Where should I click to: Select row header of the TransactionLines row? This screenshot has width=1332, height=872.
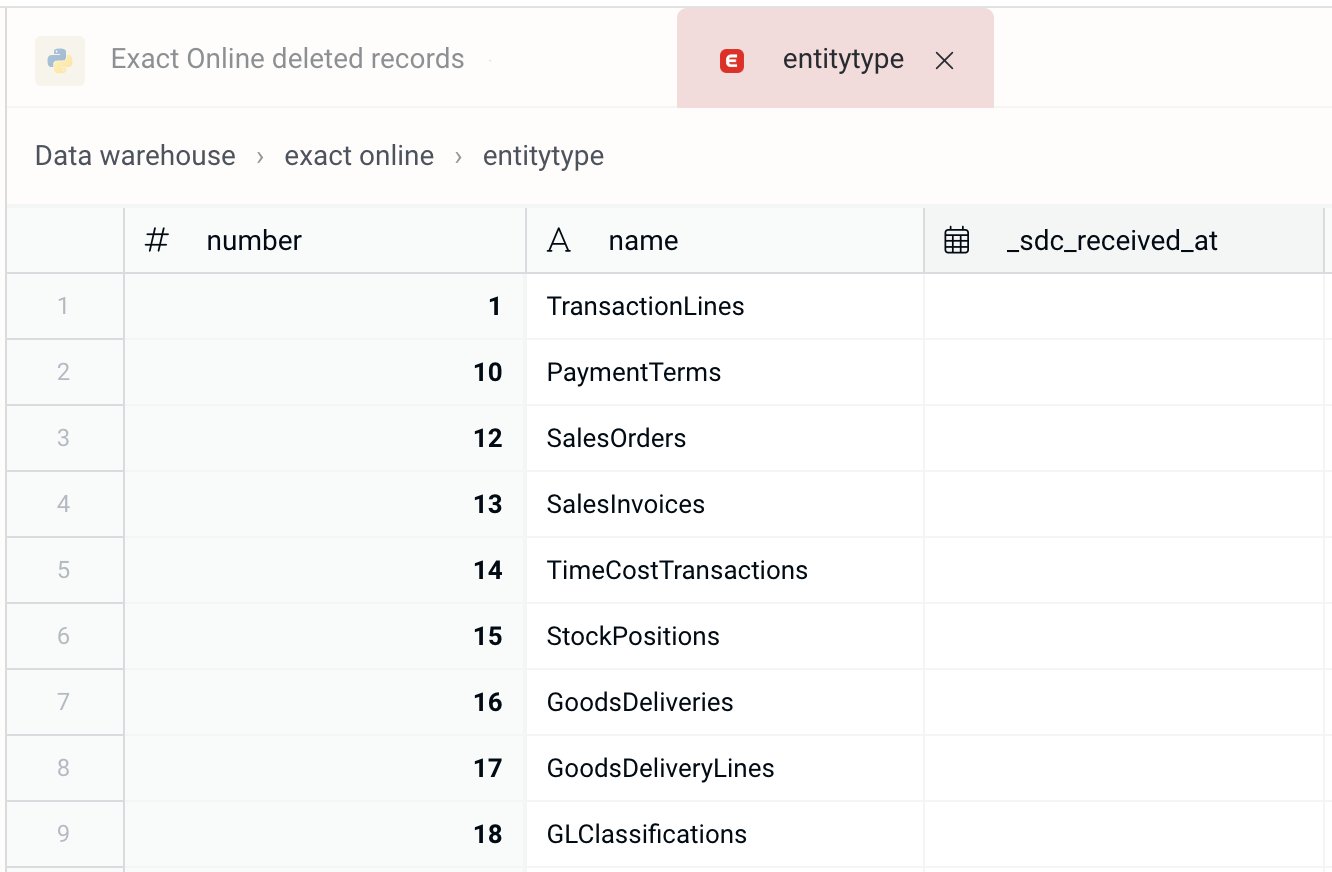(64, 306)
